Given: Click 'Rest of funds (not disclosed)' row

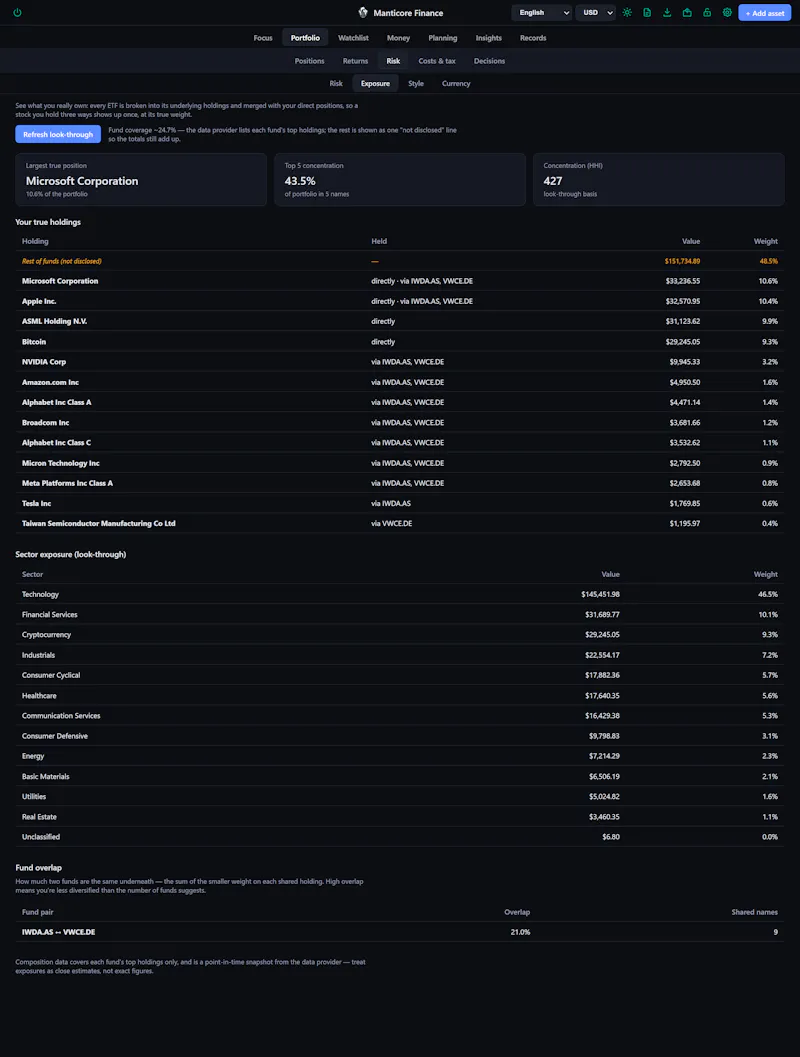Looking at the screenshot, I should tap(400, 261).
